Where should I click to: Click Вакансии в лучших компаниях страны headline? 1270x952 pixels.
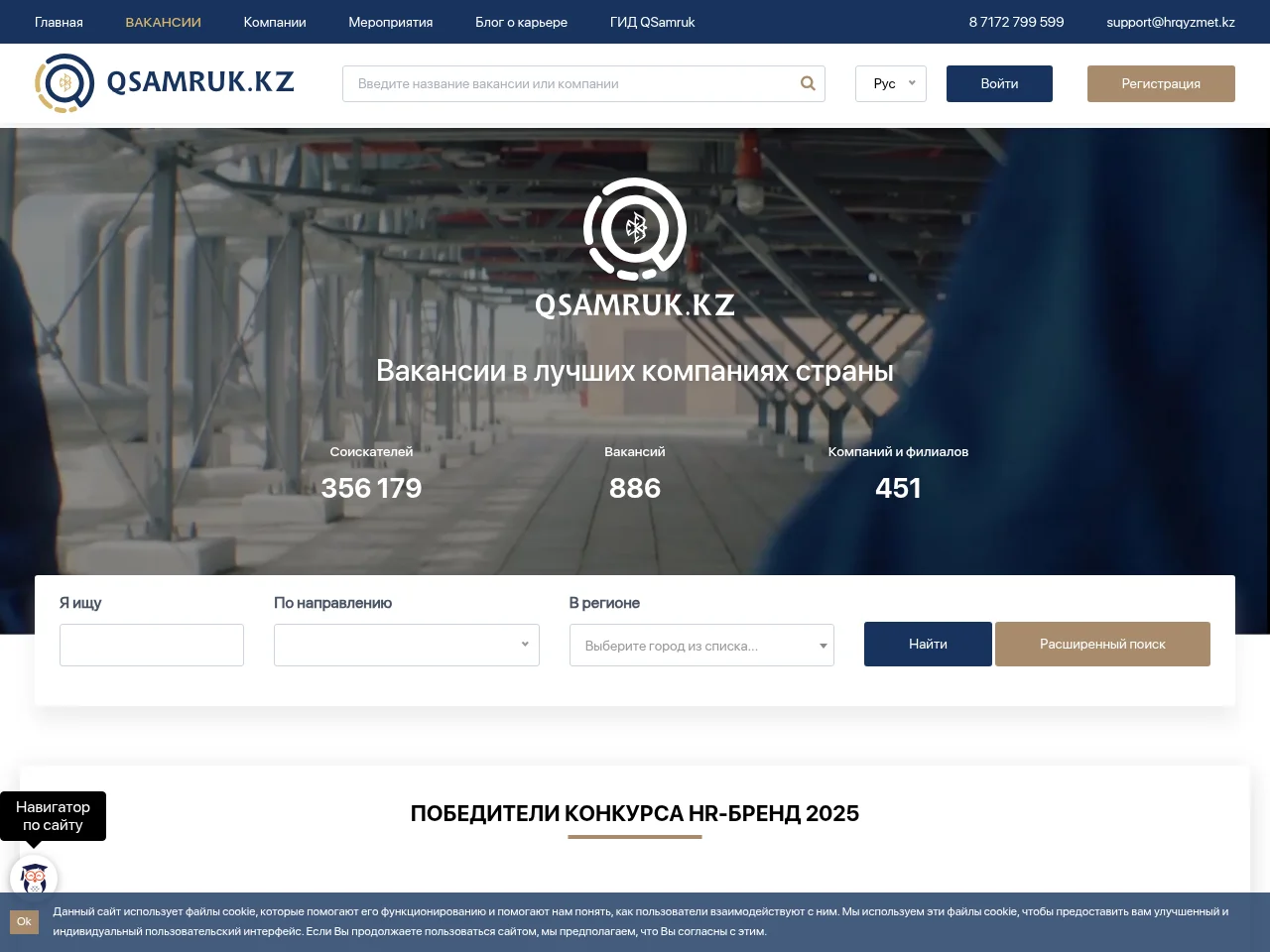[635, 371]
